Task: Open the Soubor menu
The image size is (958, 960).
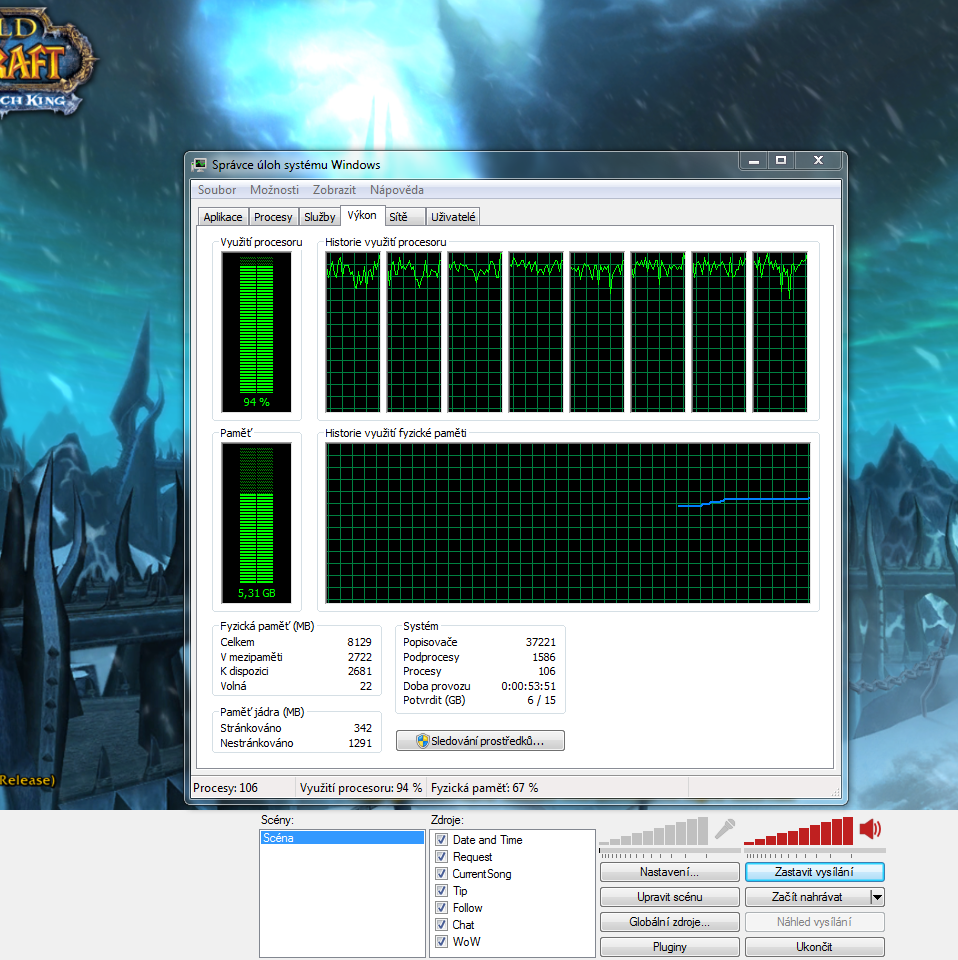Action: 217,190
